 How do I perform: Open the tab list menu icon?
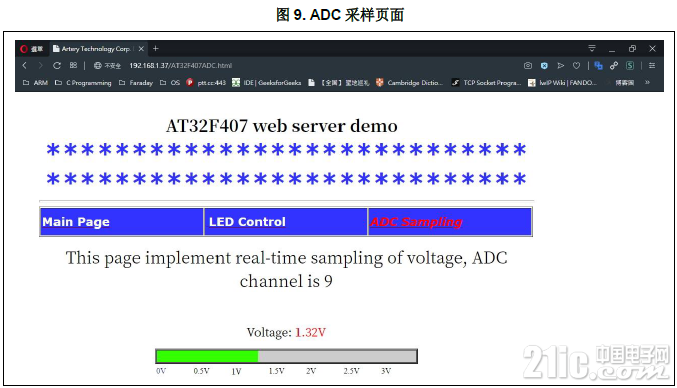[x=592, y=48]
